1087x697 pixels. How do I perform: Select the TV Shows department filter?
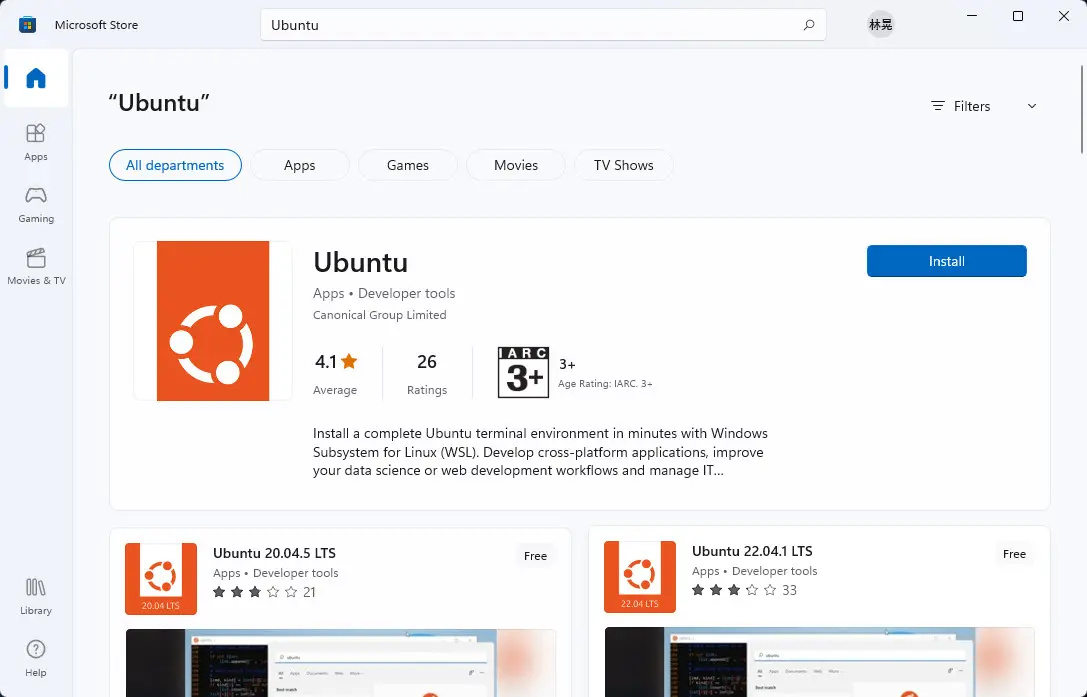pos(623,165)
